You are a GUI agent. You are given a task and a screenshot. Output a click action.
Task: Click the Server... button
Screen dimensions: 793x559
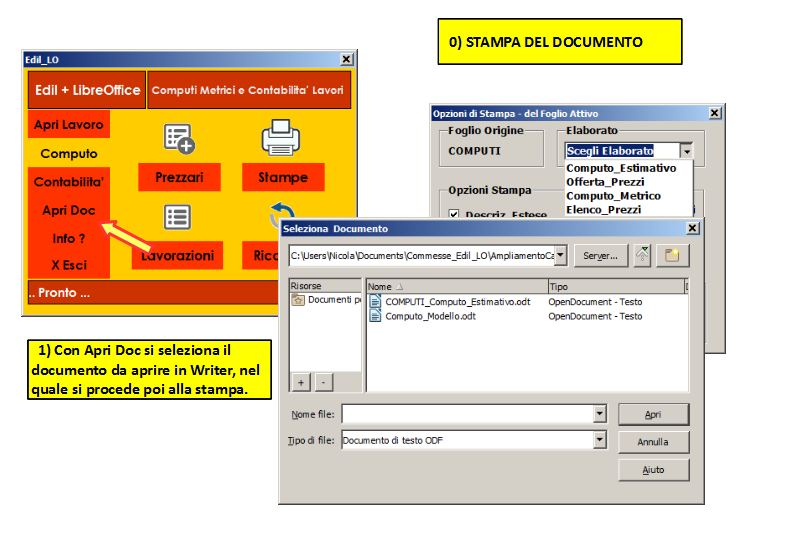[600, 255]
